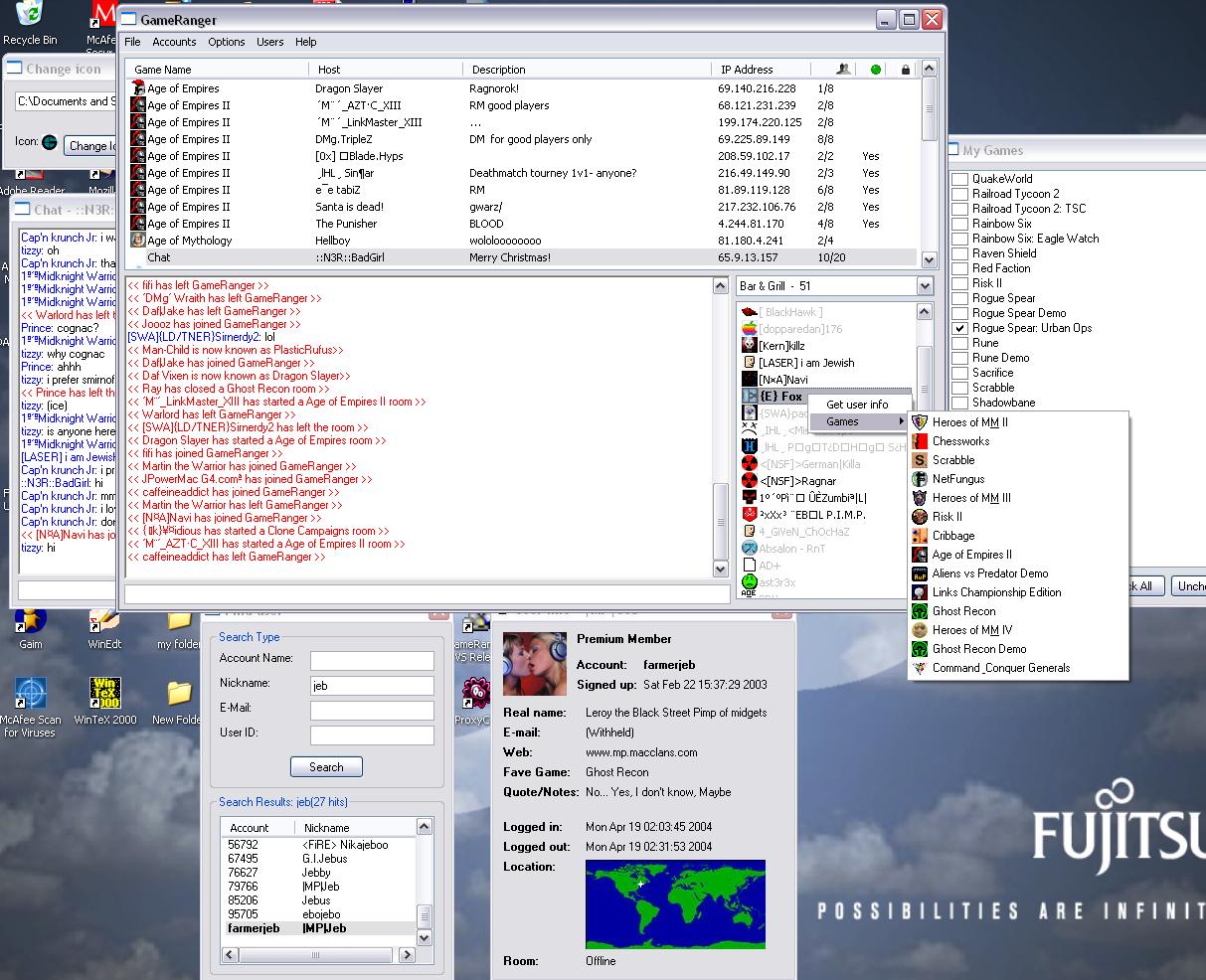The image size is (1206, 980).
Task: Open the Bar & Grill room dropdown
Action: pos(925,286)
